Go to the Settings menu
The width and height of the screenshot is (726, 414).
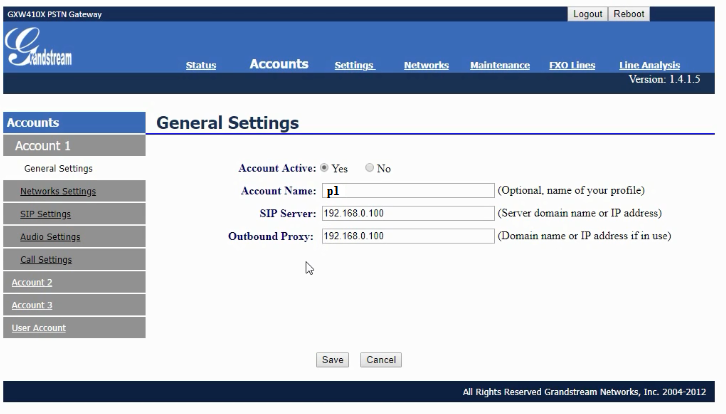click(x=354, y=66)
